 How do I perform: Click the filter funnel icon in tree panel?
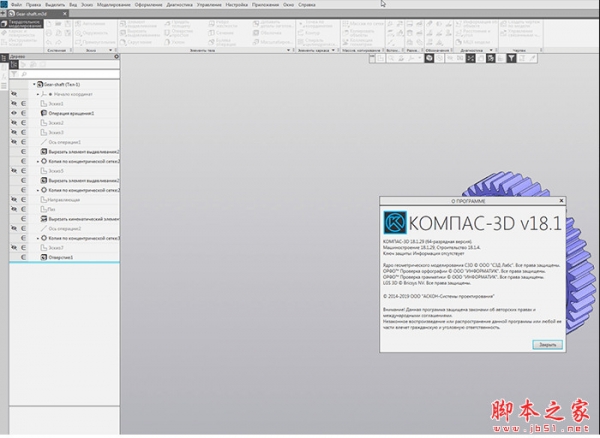14,74
